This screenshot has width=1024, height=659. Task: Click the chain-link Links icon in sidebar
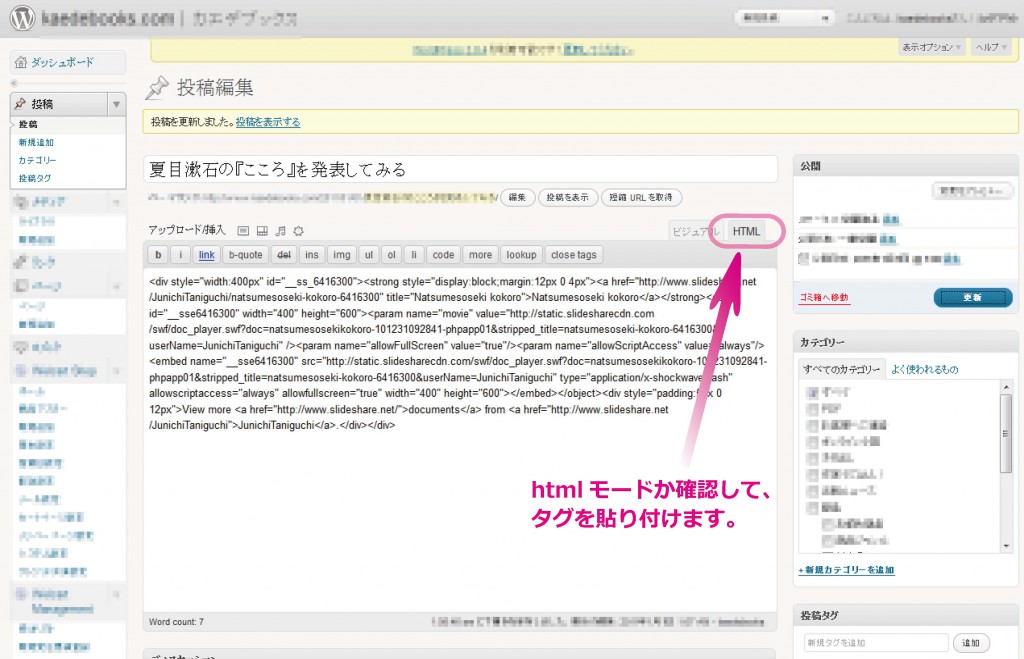pyautogui.click(x=21, y=262)
